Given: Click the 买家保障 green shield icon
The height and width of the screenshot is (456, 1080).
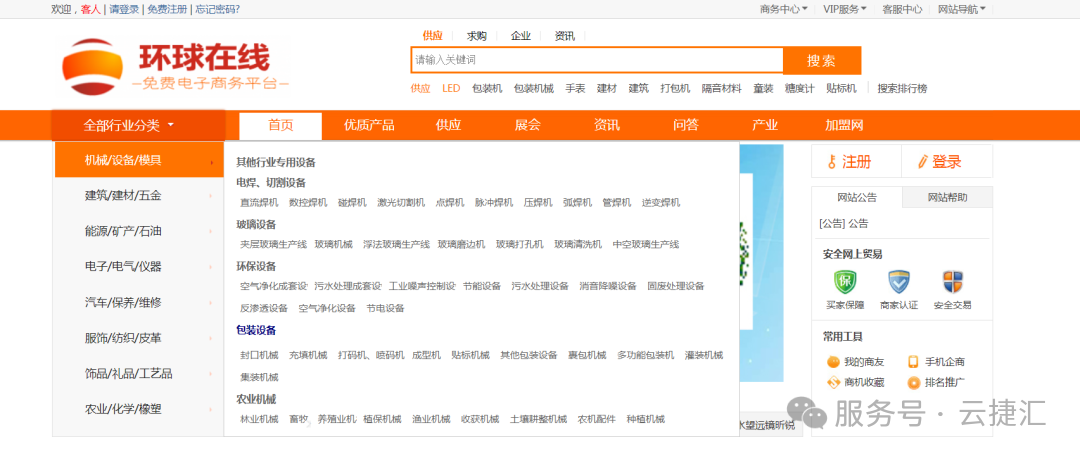Looking at the screenshot, I should pos(845,282).
